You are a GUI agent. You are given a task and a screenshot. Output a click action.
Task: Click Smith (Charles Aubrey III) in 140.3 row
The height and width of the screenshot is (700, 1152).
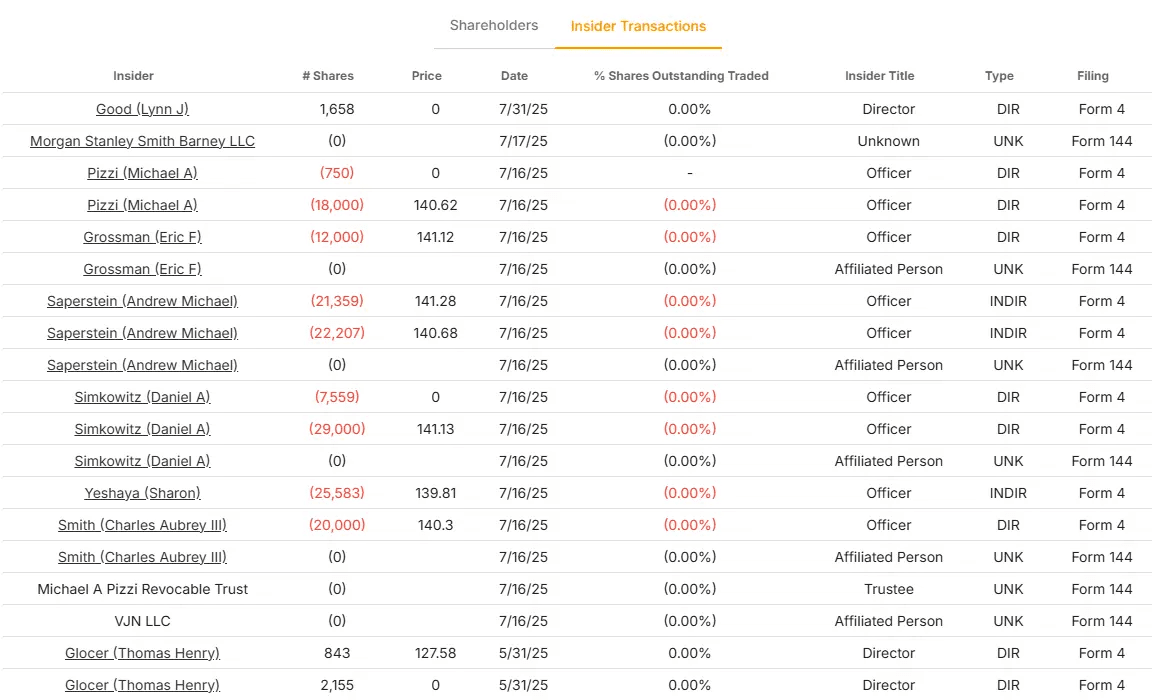tap(142, 525)
